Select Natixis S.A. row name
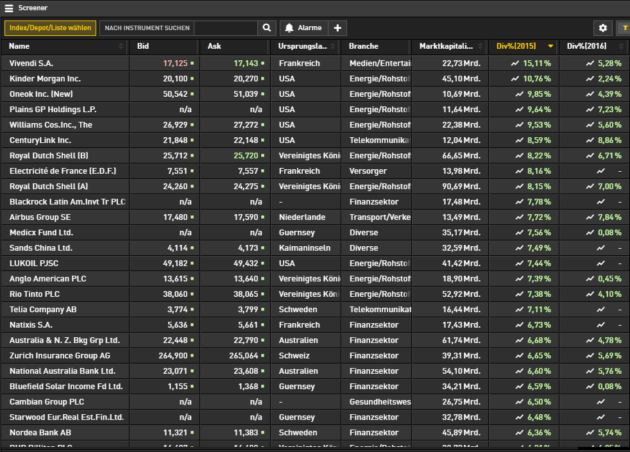 click(x=31, y=325)
